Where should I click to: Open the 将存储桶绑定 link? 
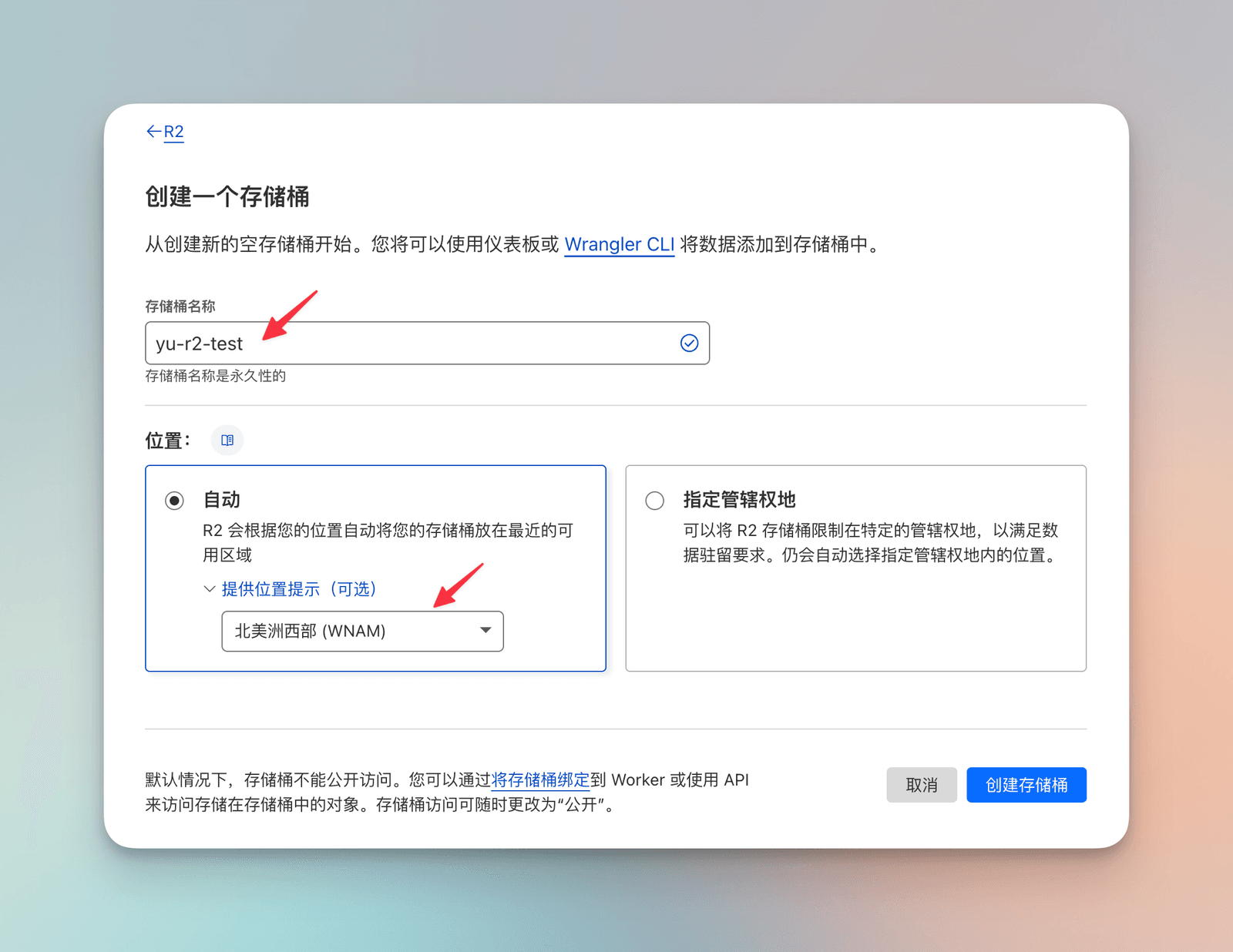(540, 780)
